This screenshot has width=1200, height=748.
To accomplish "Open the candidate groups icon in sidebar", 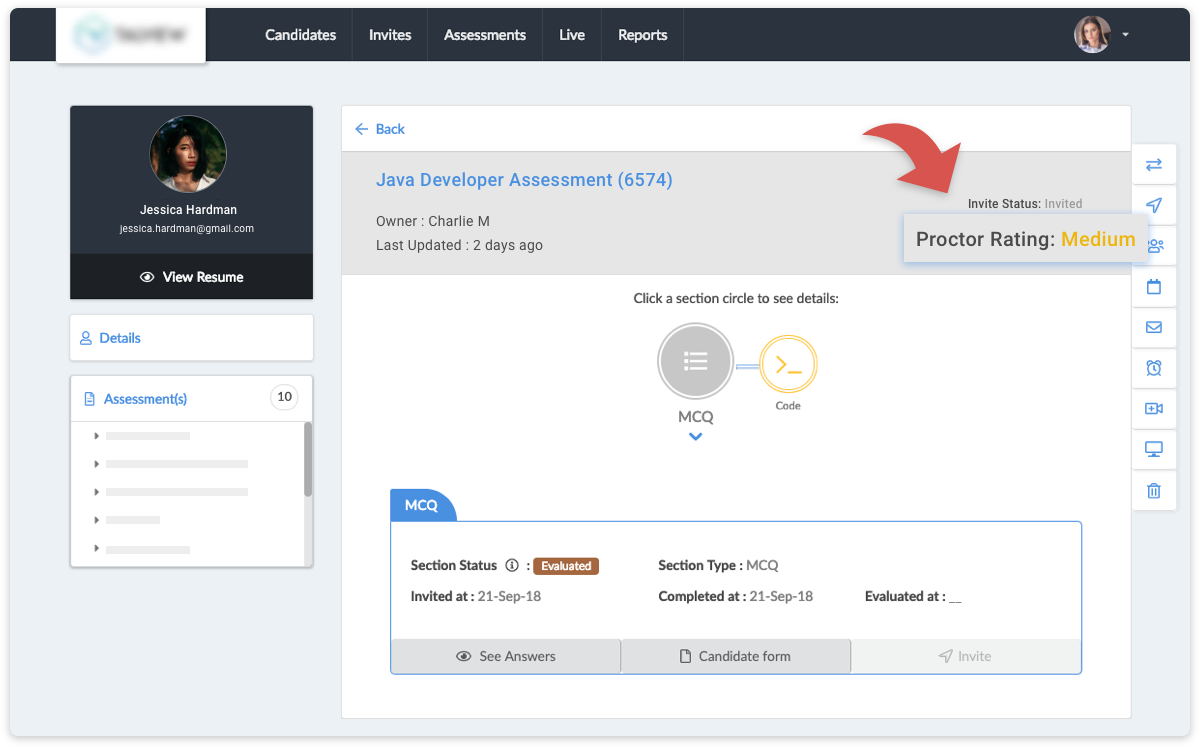I will tap(1154, 245).
